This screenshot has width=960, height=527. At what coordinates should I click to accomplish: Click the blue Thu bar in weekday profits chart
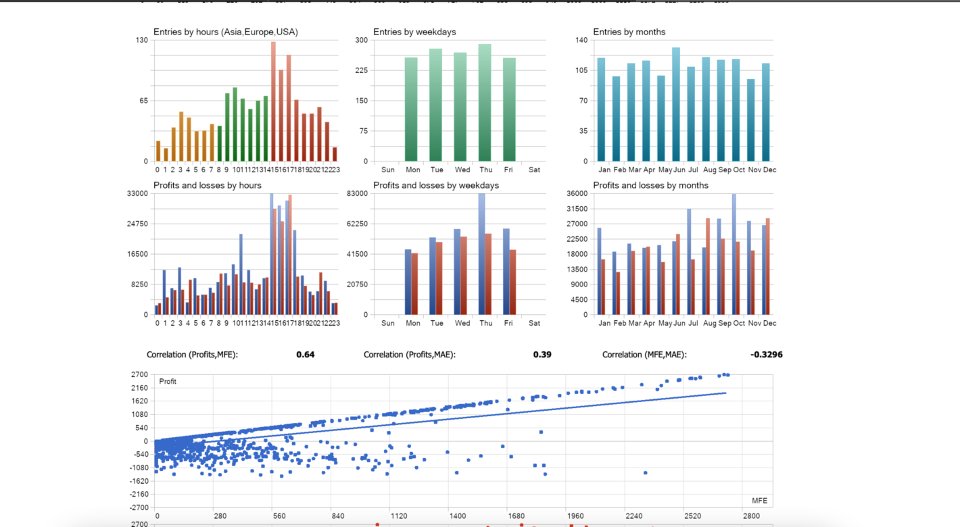pyautogui.click(x=482, y=254)
